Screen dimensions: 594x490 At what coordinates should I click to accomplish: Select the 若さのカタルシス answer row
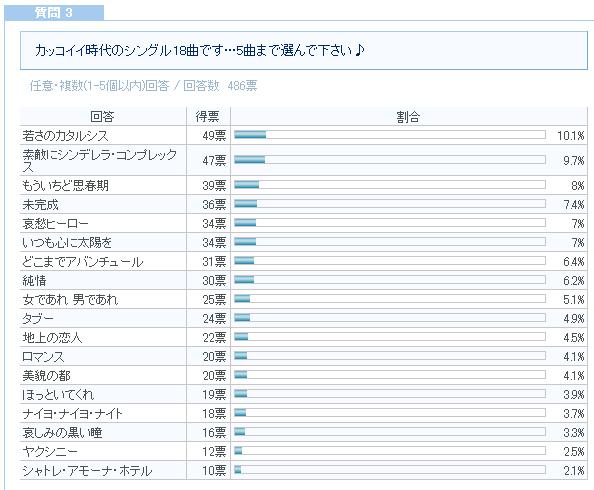[x=304, y=135]
